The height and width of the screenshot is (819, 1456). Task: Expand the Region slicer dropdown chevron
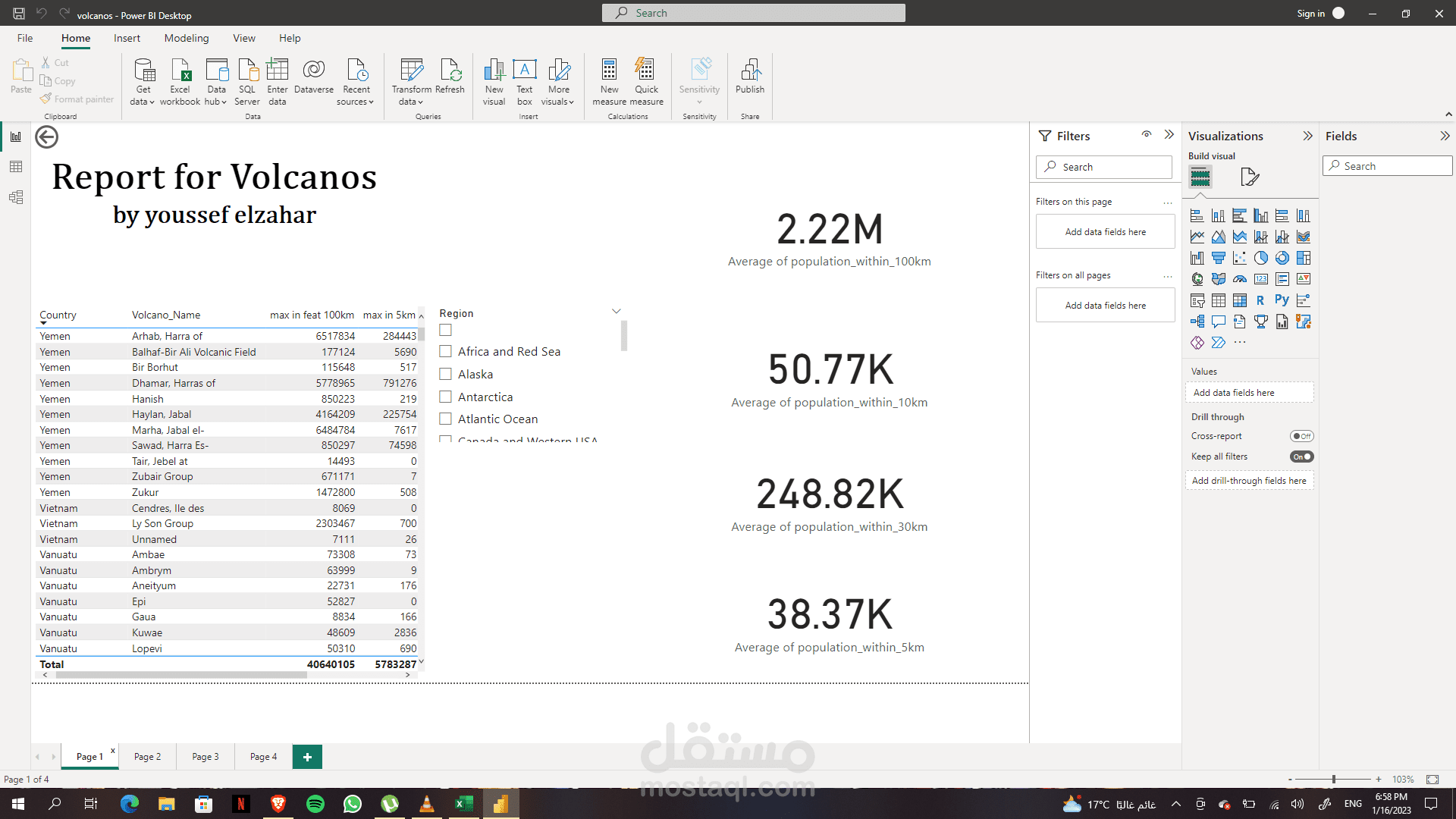tap(617, 312)
